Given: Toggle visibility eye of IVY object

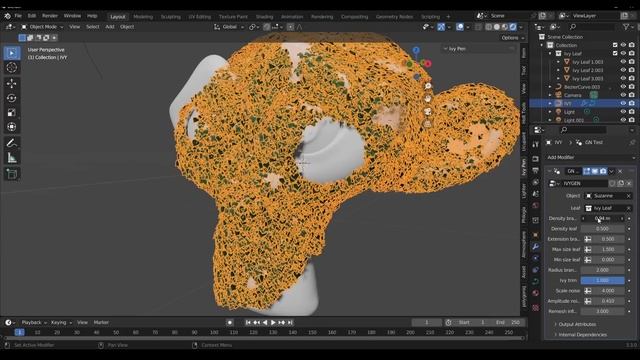Looking at the screenshot, I should coord(623,103).
